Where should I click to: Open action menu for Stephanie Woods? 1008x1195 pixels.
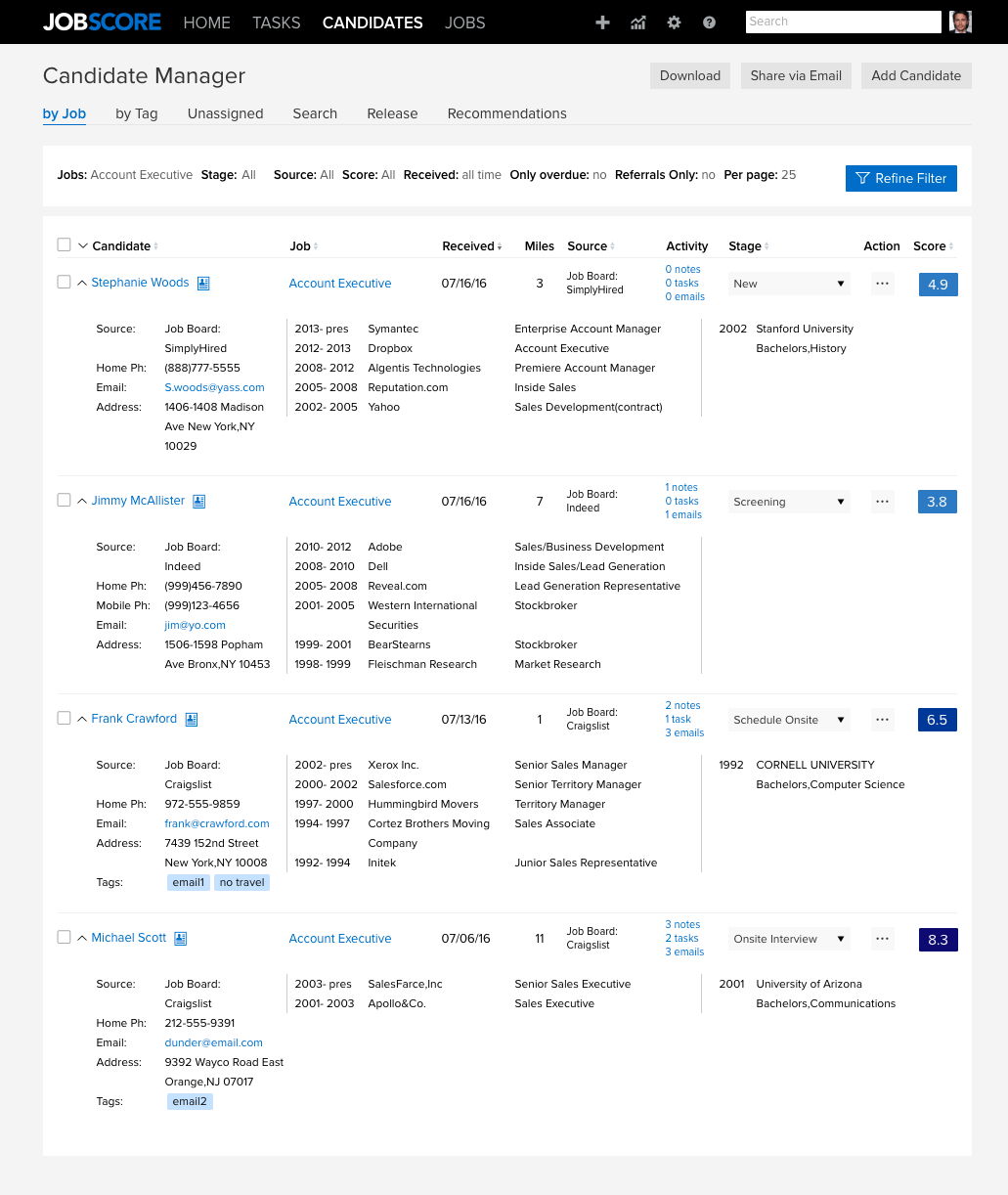click(882, 284)
